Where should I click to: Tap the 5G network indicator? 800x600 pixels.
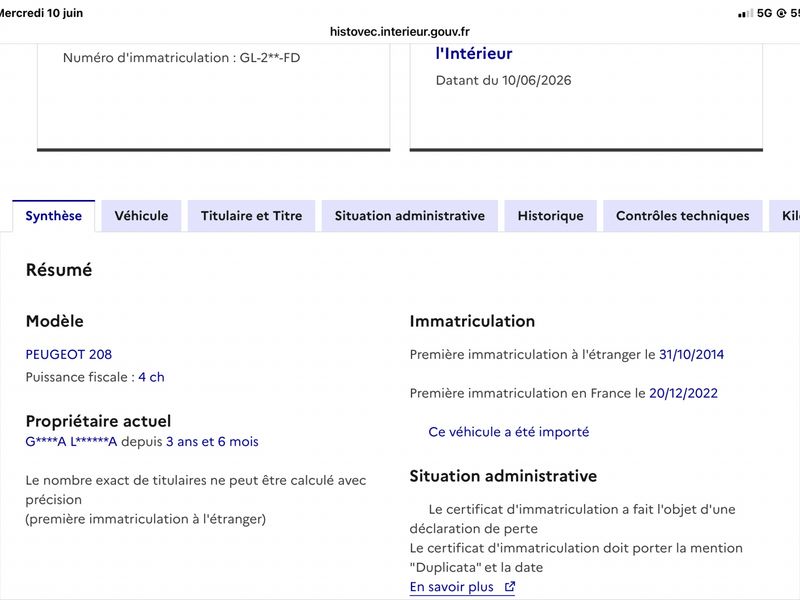point(764,13)
